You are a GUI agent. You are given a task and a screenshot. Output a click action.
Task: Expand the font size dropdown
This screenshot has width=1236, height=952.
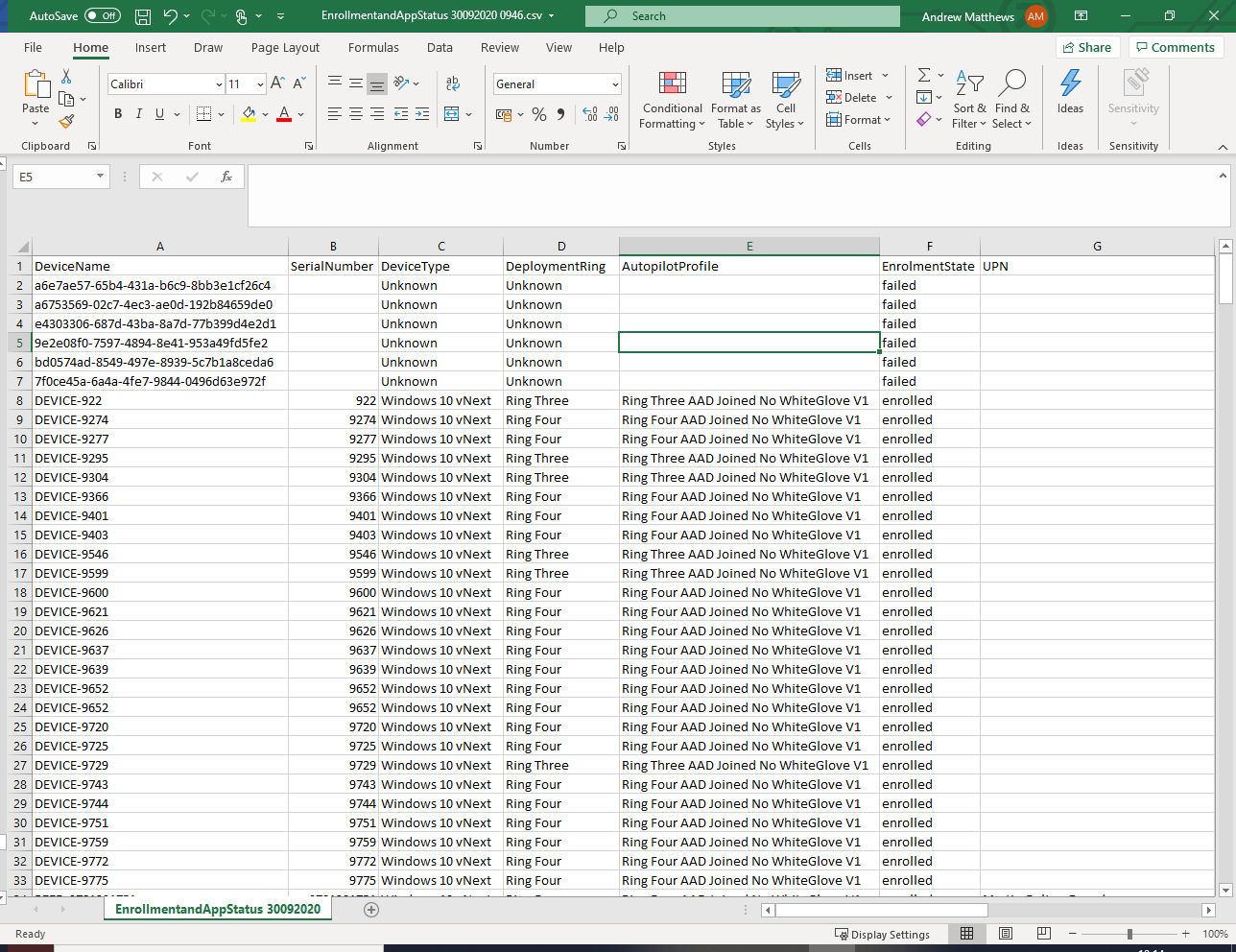(x=260, y=84)
